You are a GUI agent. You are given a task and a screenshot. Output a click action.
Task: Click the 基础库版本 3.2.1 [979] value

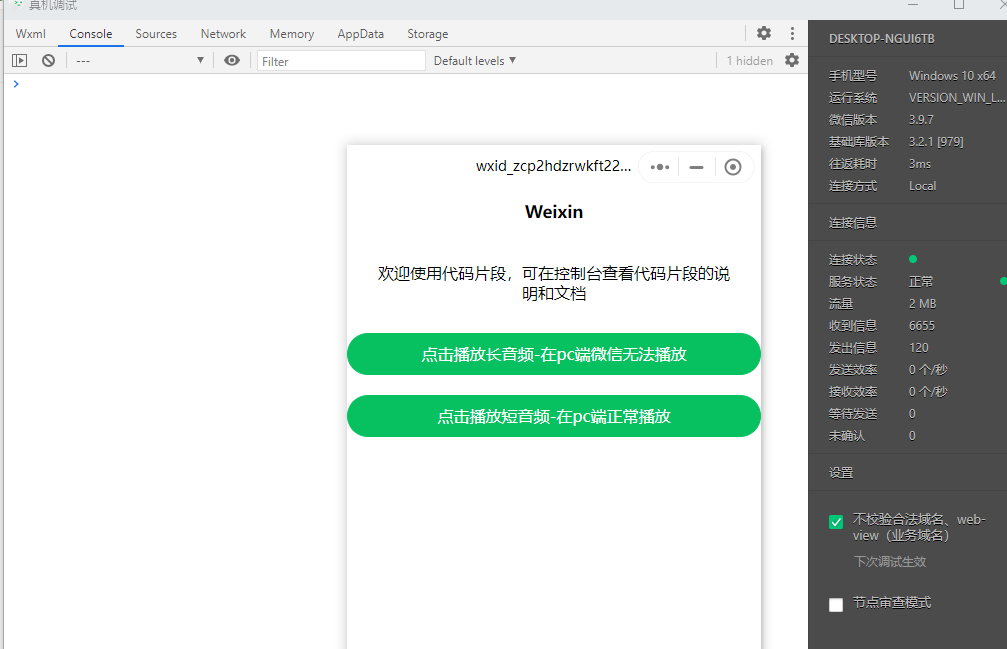click(936, 141)
